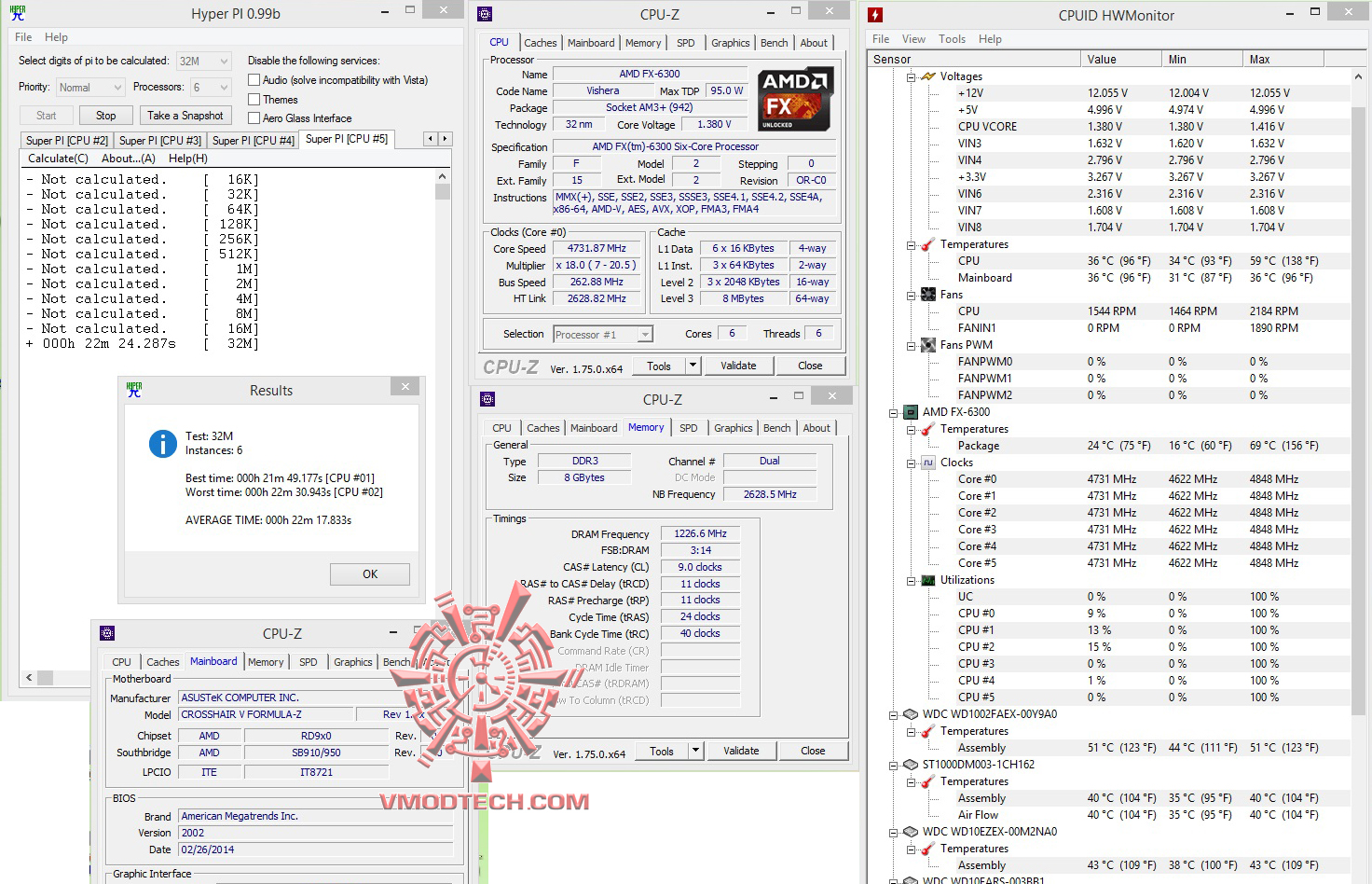Collapse the Utilizations tree node
This screenshot has width=1372, height=884.
912,580
